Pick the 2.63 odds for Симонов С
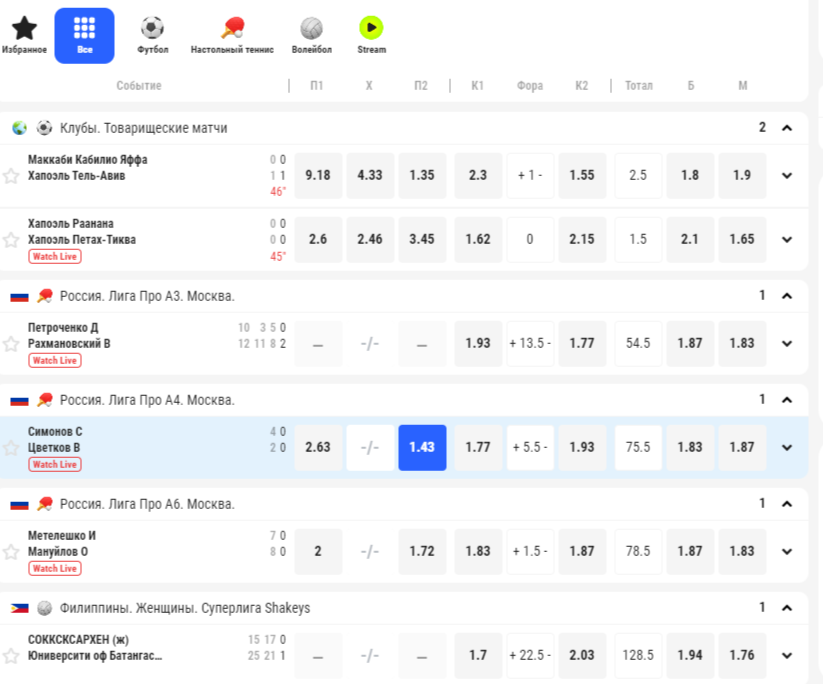This screenshot has height=684, width=823. tap(318, 447)
